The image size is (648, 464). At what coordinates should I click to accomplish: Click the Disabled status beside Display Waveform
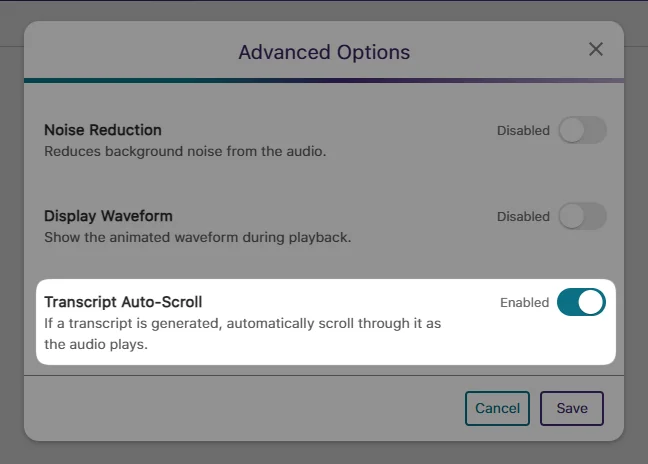click(x=523, y=217)
